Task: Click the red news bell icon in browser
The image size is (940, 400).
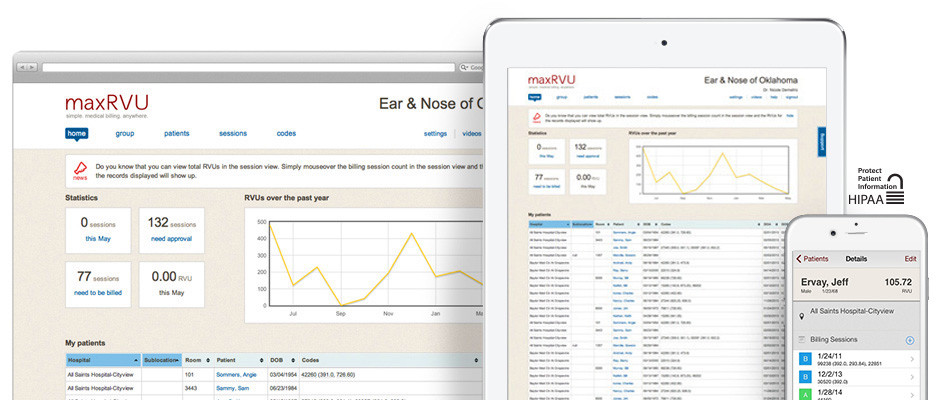Action: tap(80, 168)
